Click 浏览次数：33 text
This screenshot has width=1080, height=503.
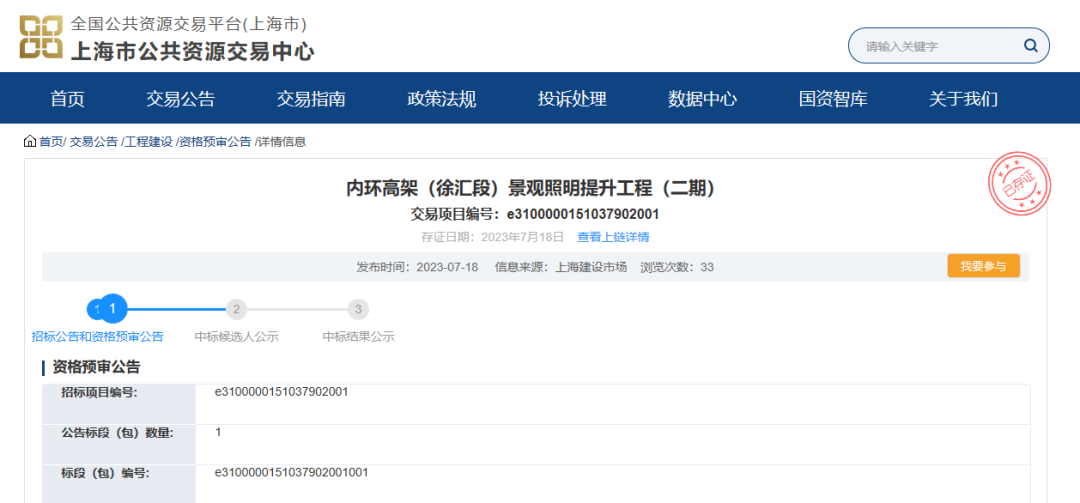tap(677, 267)
